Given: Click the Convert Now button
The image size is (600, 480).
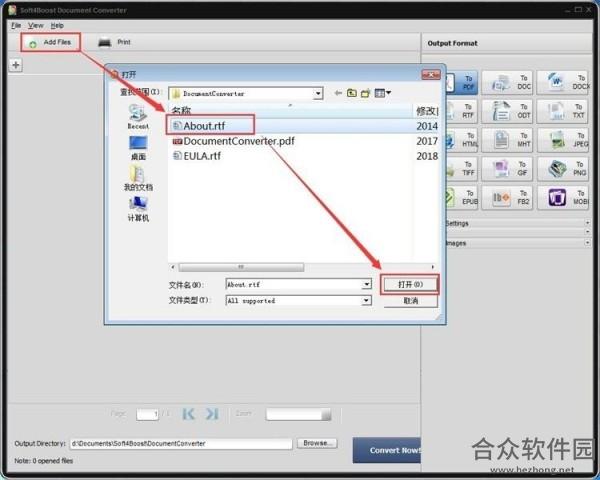Looking at the screenshot, I should pyautogui.click(x=387, y=450).
